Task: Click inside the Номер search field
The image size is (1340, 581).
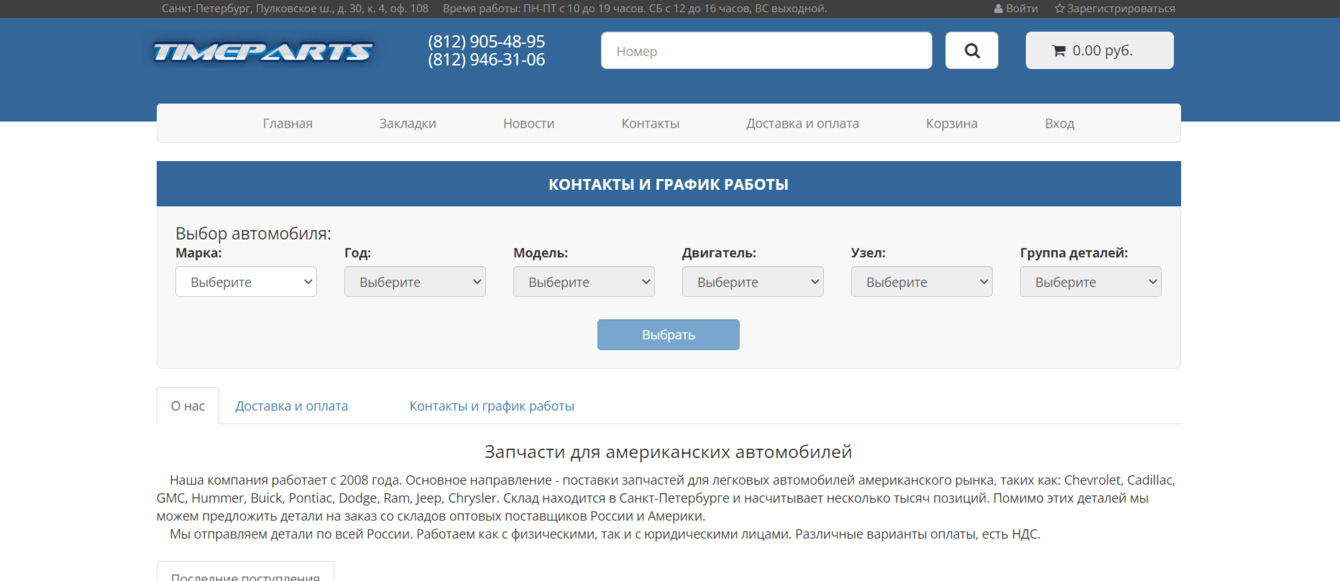Action: (766, 49)
